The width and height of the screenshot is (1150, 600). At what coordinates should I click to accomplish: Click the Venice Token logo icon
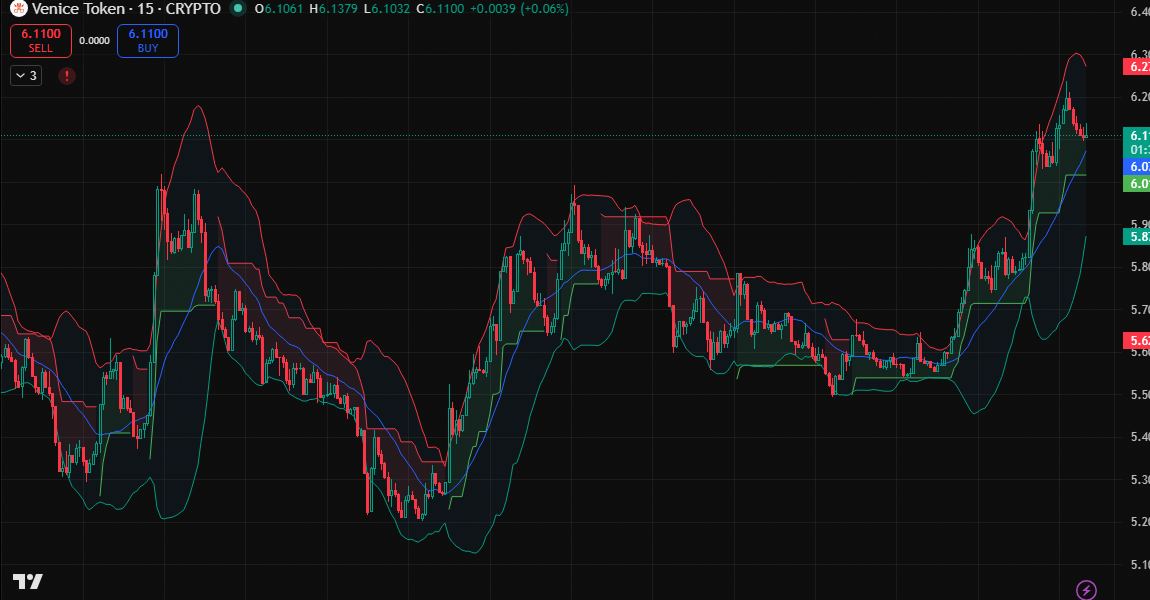(x=18, y=9)
